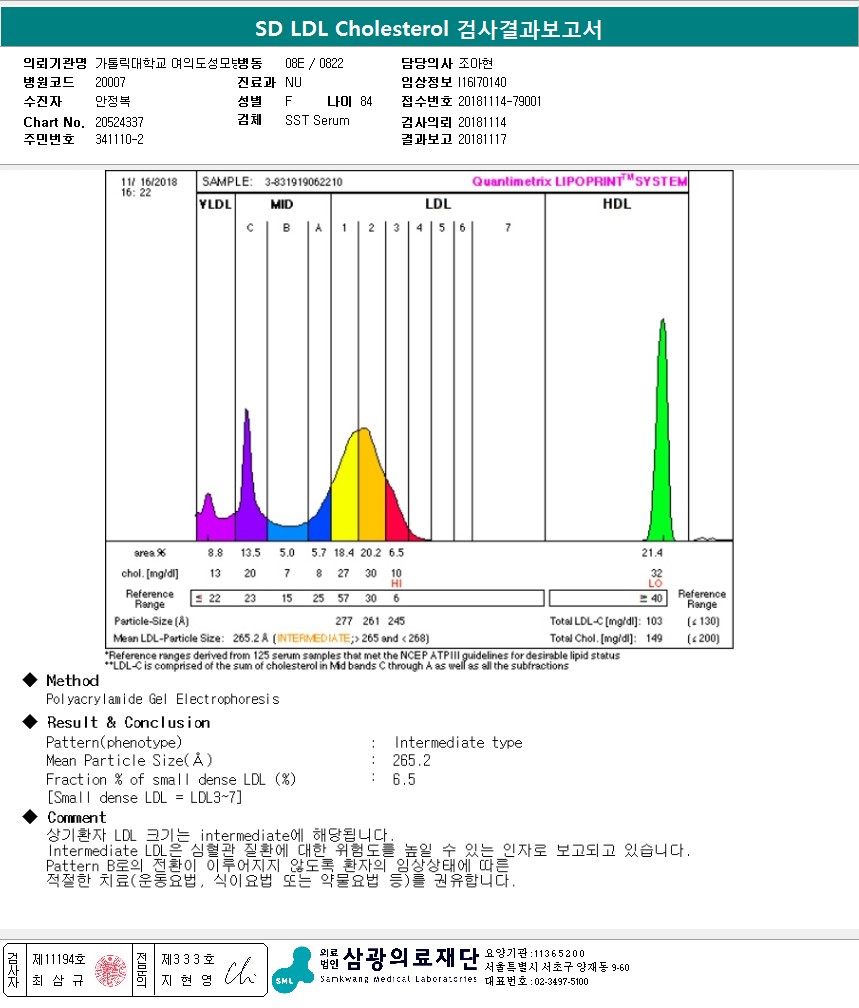Click the red HI flag under LDL-3
Viewport: 859px width, 1008px height.
396,583
